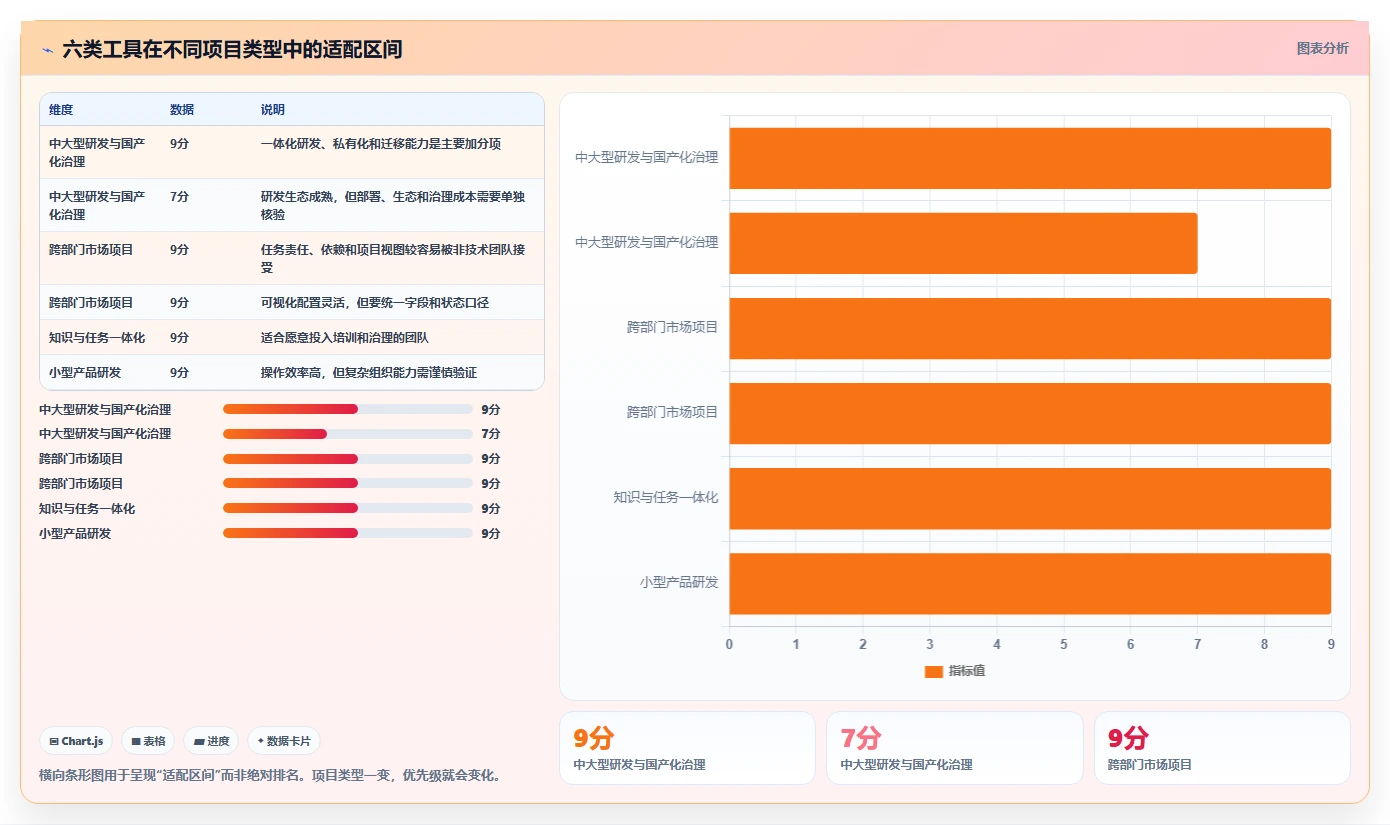Screen dimensions: 1390x825
Task: Click the 小型产品研发 axis label in the chart
Action: (x=679, y=582)
